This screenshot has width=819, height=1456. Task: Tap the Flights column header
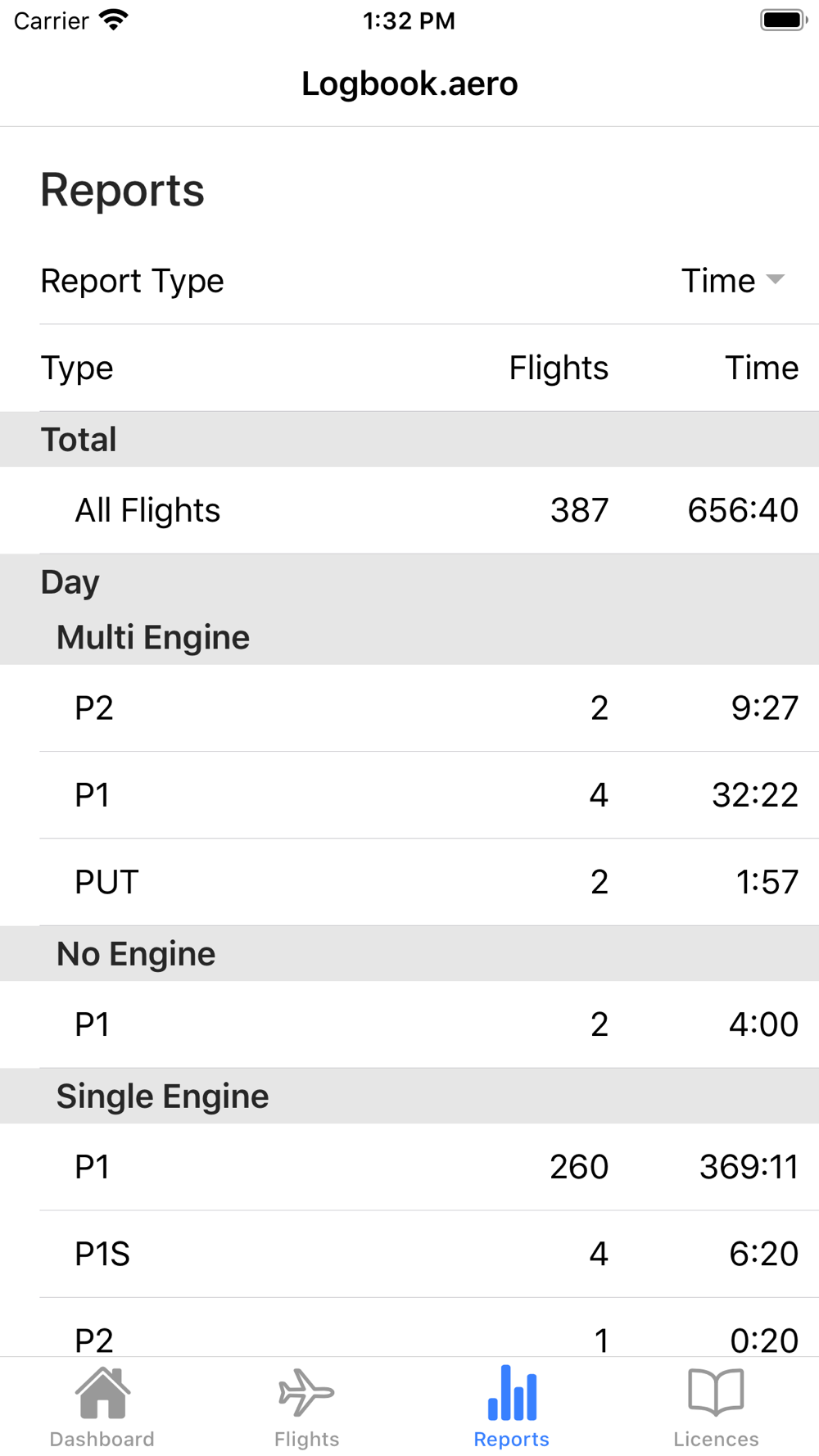point(559,369)
